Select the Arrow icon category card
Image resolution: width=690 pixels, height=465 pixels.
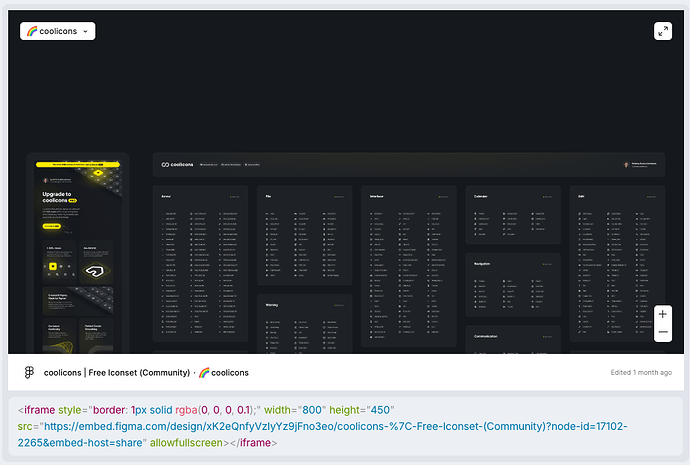(200, 264)
